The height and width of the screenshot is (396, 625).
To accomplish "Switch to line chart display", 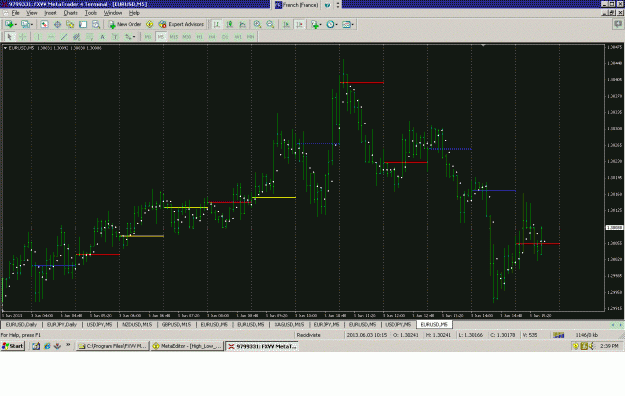I will [x=242, y=24].
